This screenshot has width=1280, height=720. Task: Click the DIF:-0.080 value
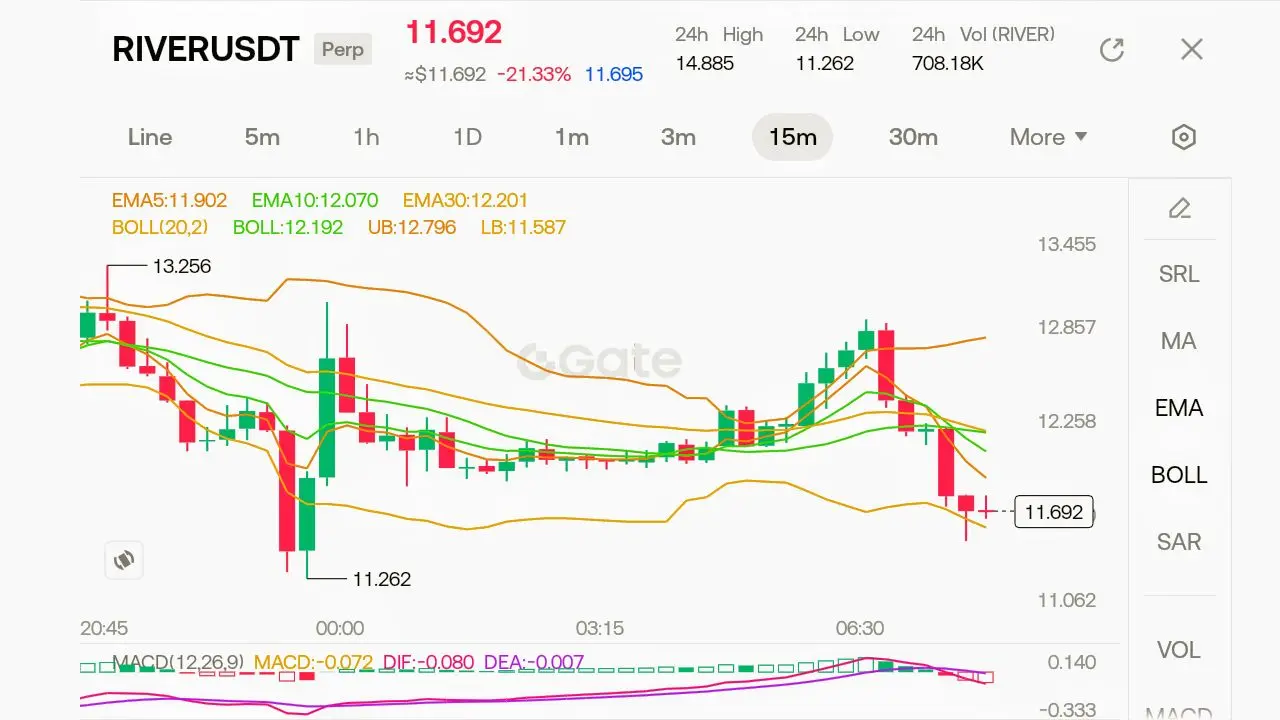(x=429, y=662)
